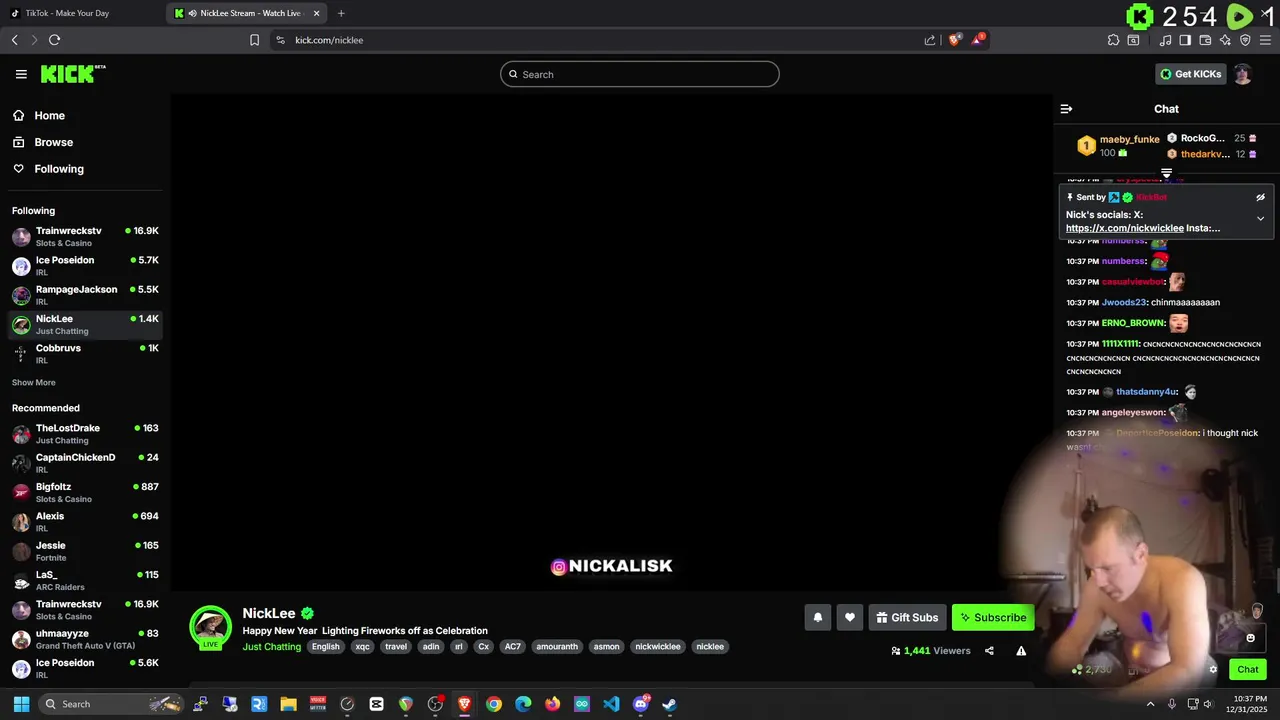Open a new browser tab
Viewport: 1280px width, 720px height.
[x=341, y=13]
